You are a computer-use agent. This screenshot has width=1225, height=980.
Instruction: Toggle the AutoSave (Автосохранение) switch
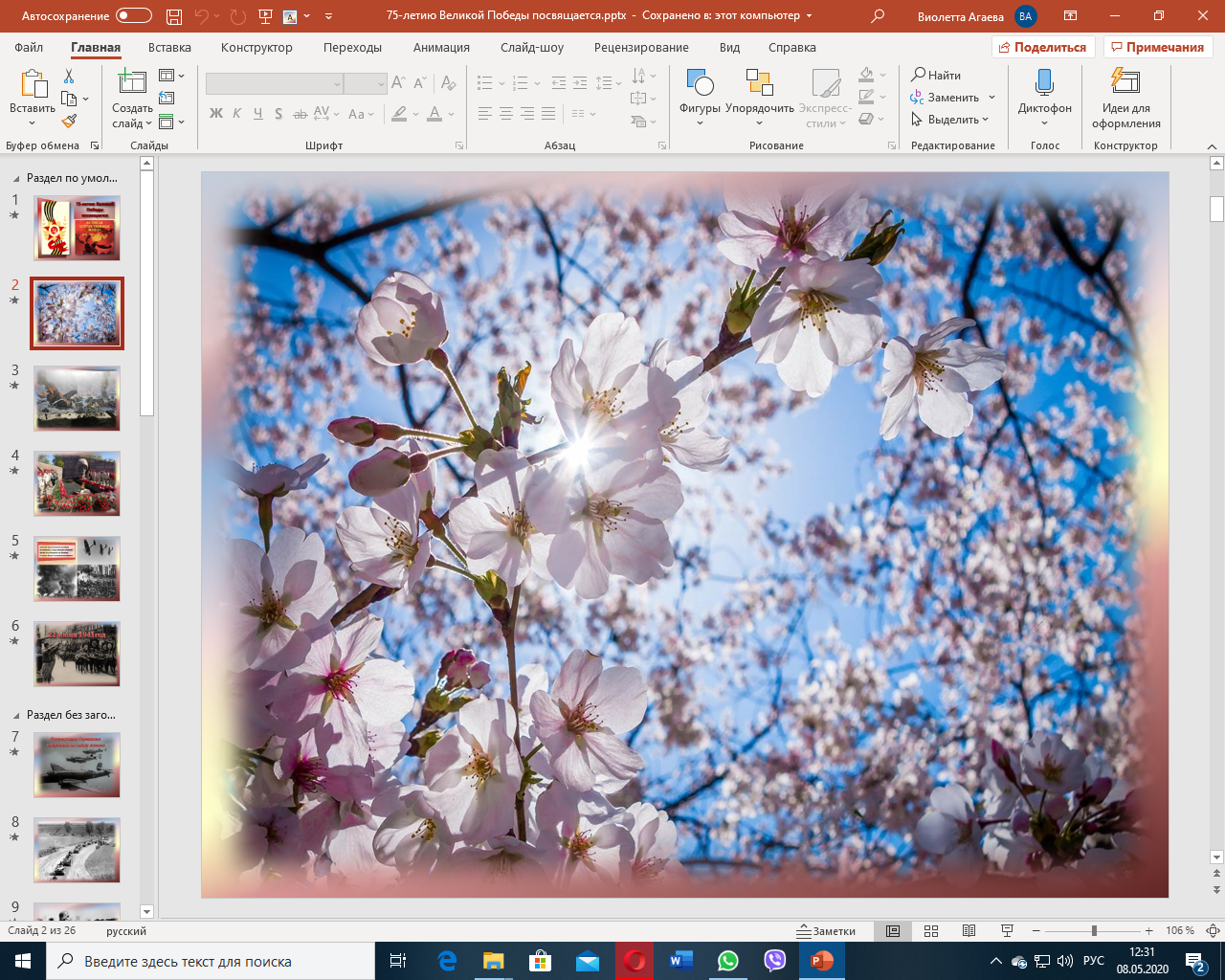pyautogui.click(x=134, y=16)
